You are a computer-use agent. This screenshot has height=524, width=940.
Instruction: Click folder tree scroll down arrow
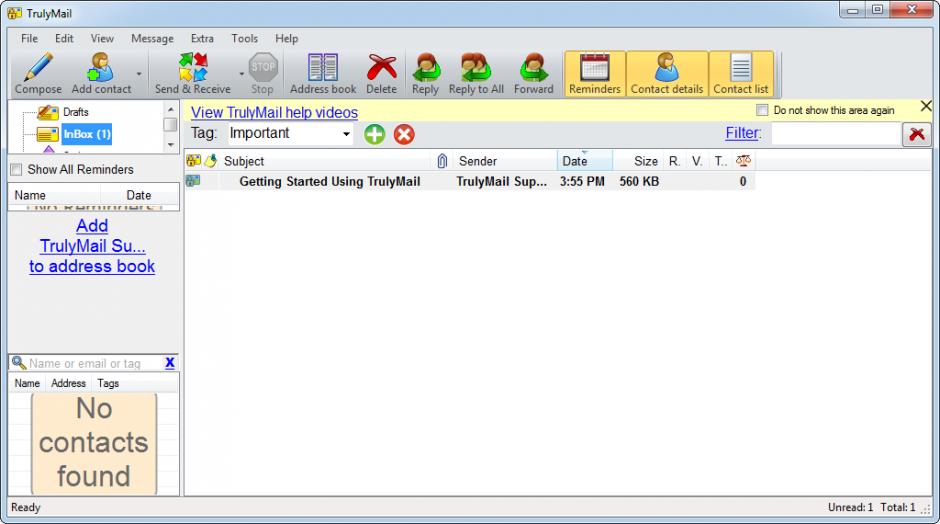tap(170, 144)
